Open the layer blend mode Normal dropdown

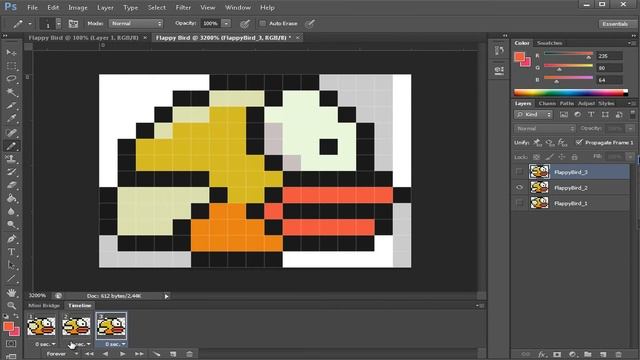[544, 129]
